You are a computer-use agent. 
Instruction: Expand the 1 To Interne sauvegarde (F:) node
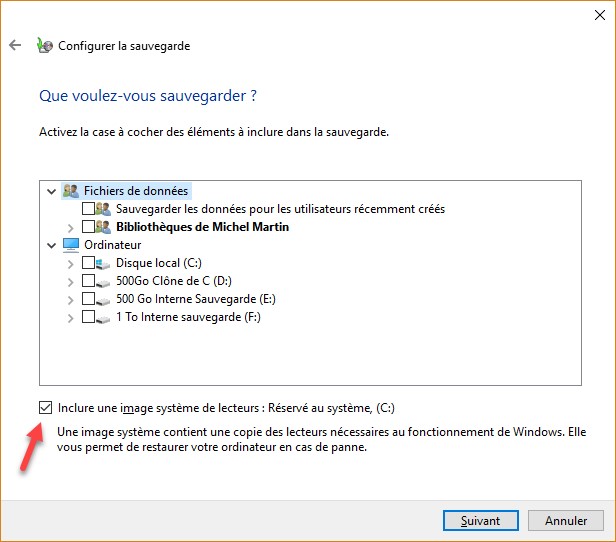[70, 317]
